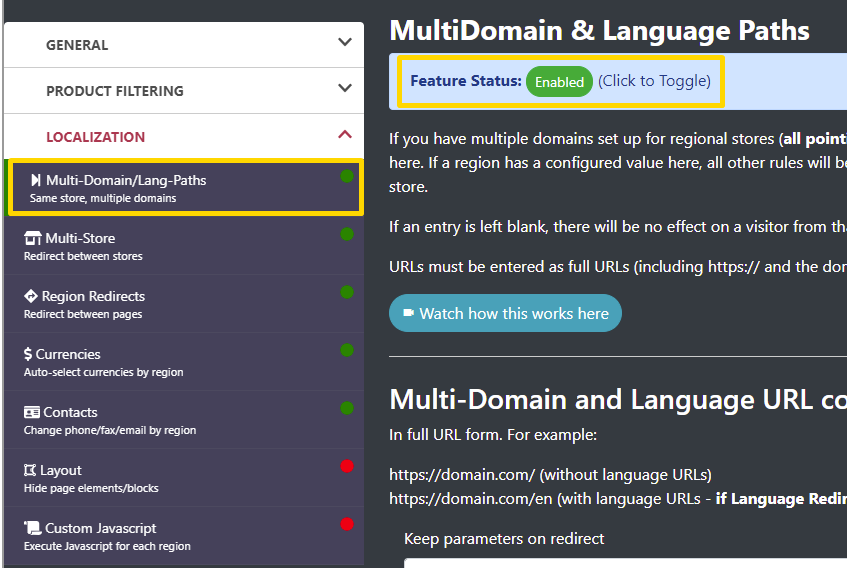Go to Multi-Store redirect settings
The height and width of the screenshot is (568, 847).
coord(184,246)
